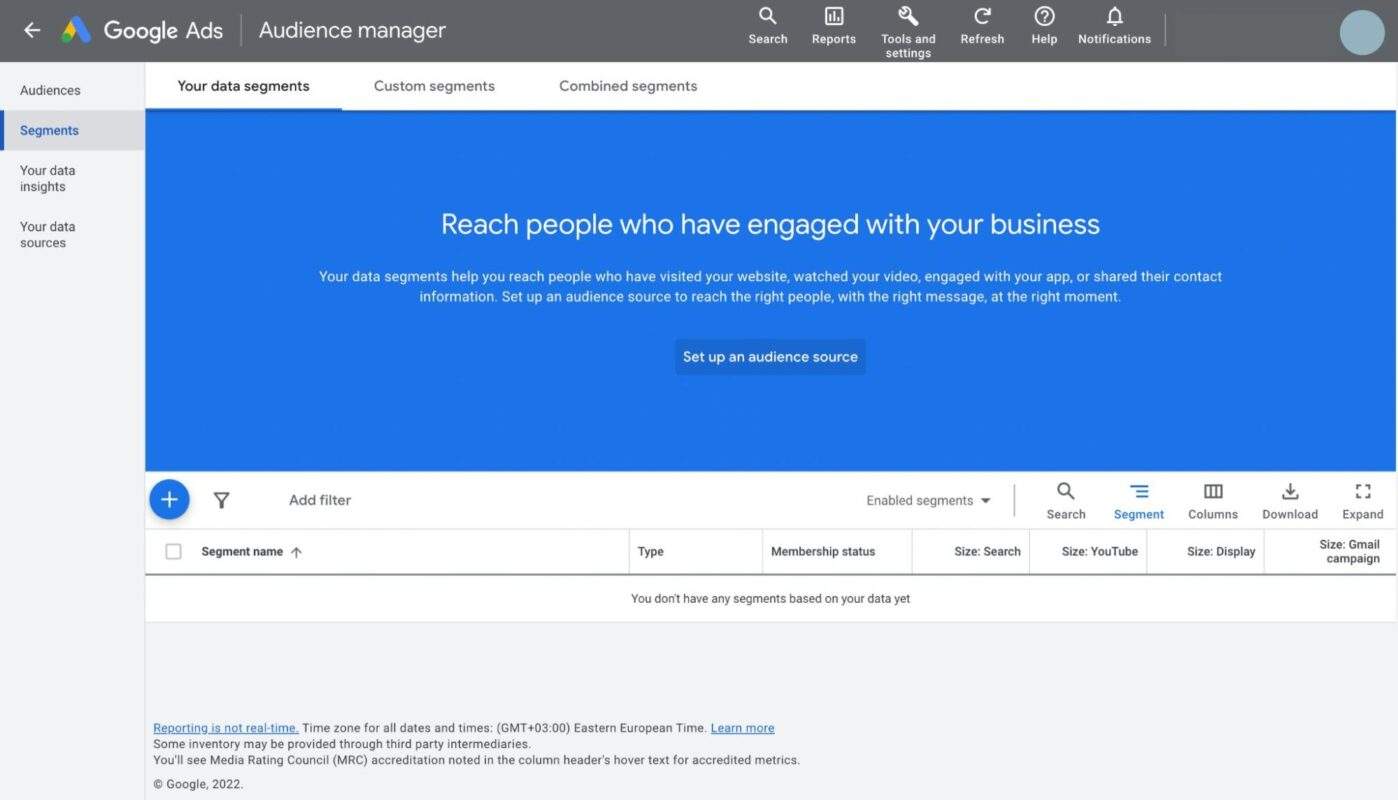Click Set up an audience source
The height and width of the screenshot is (800, 1398).
pyautogui.click(x=770, y=356)
